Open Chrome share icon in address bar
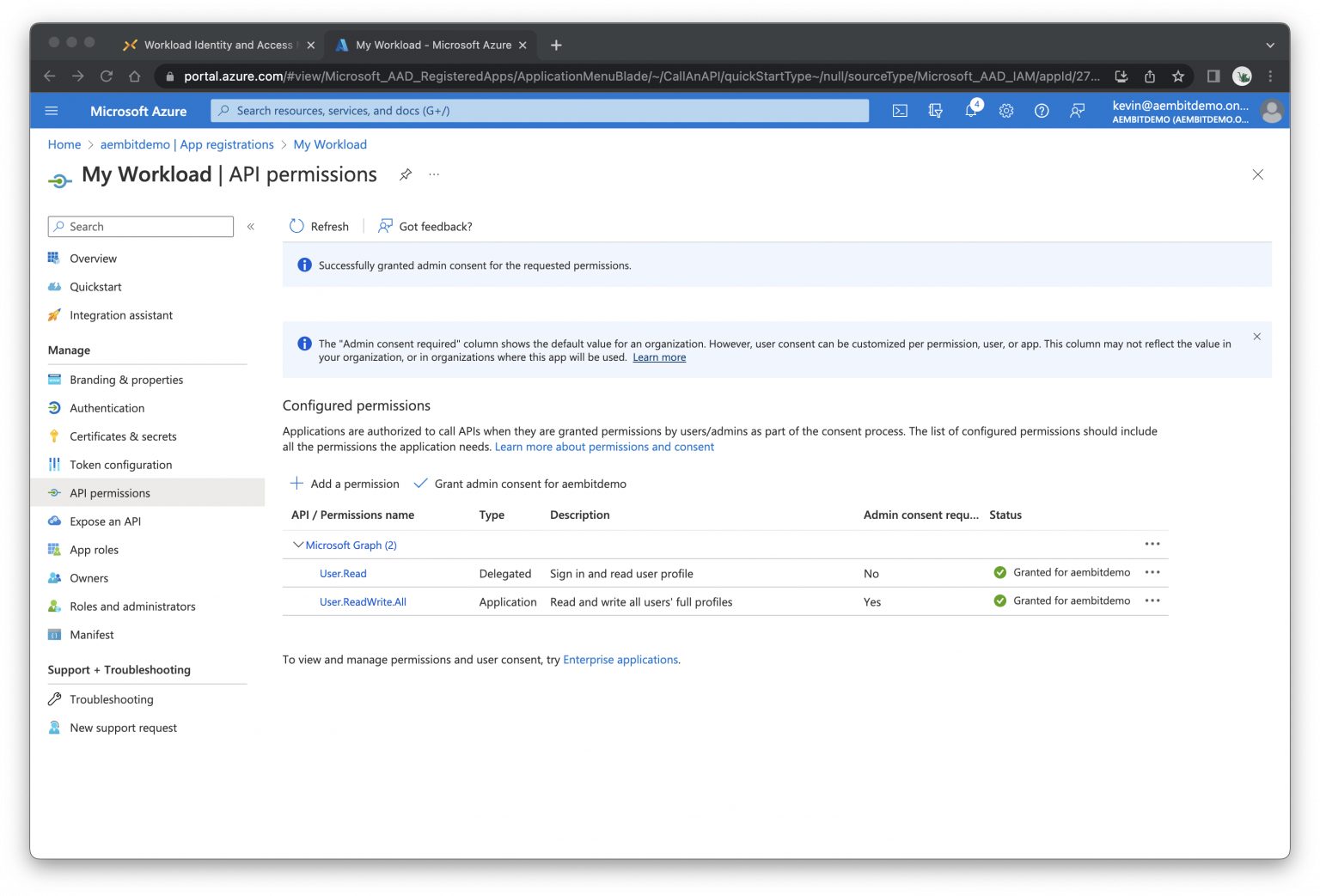 (1150, 76)
